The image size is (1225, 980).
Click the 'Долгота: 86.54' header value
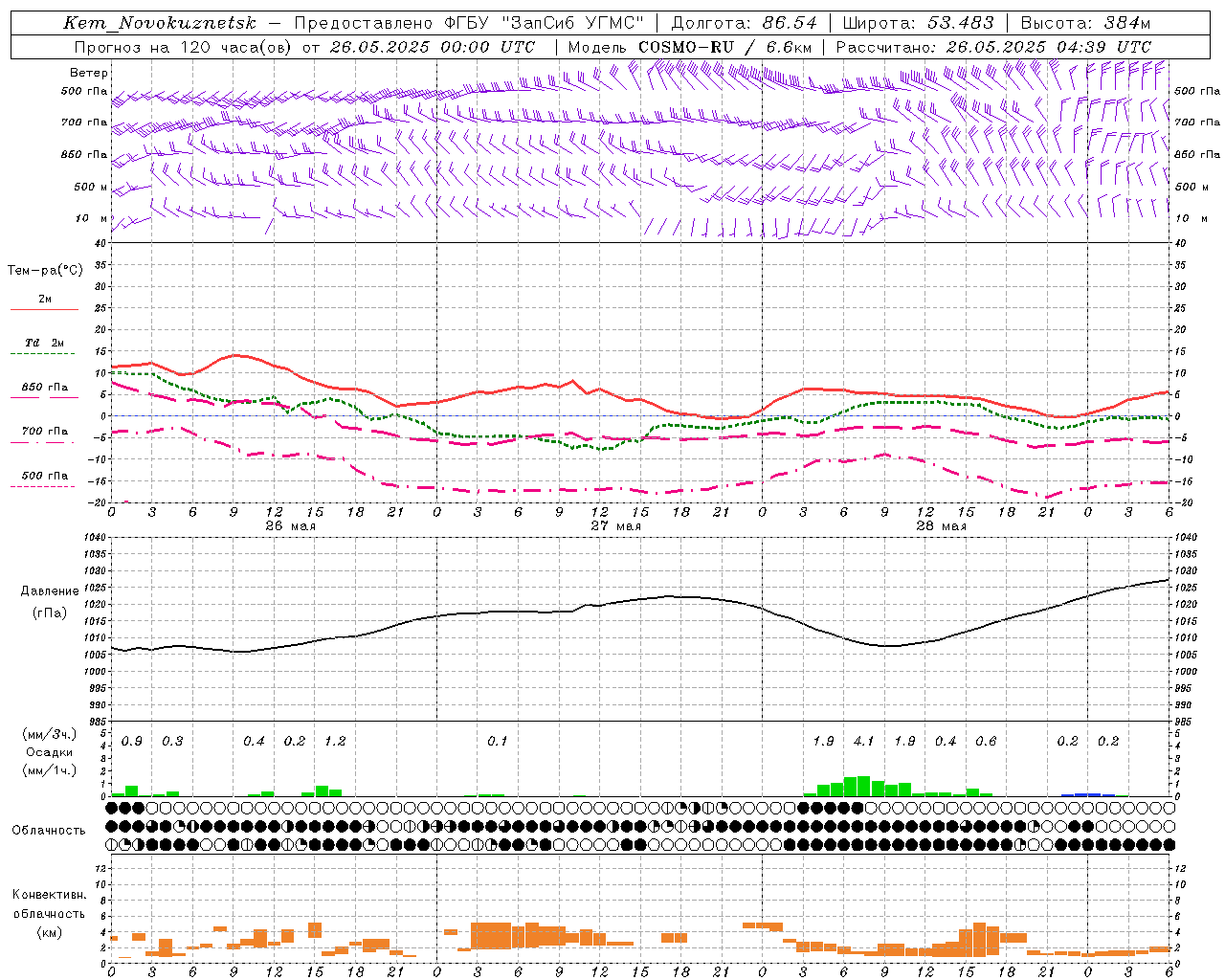coord(745,23)
